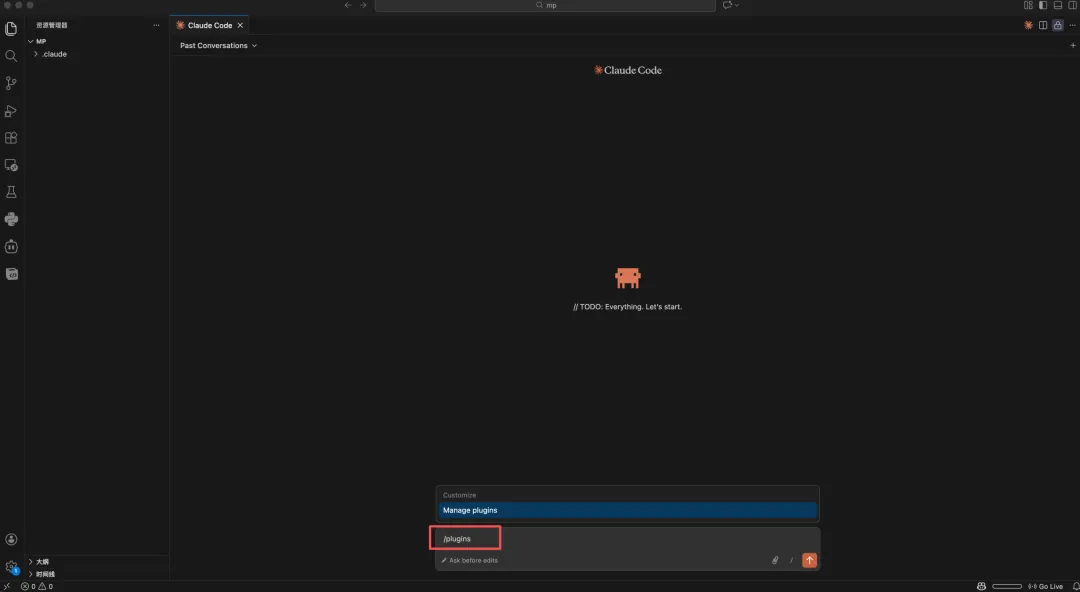1080x592 pixels.
Task: Open the Search view in activity bar
Action: click(x=11, y=56)
